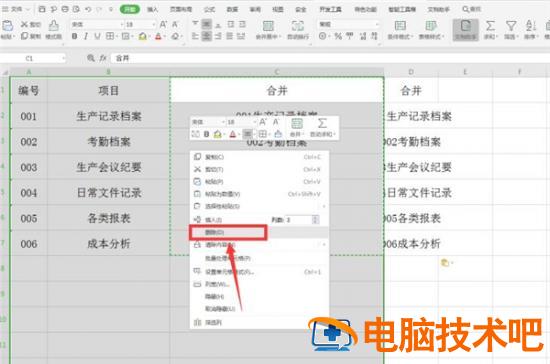Open the Data ribbon tab
550x364 pixels.
point(232,9)
